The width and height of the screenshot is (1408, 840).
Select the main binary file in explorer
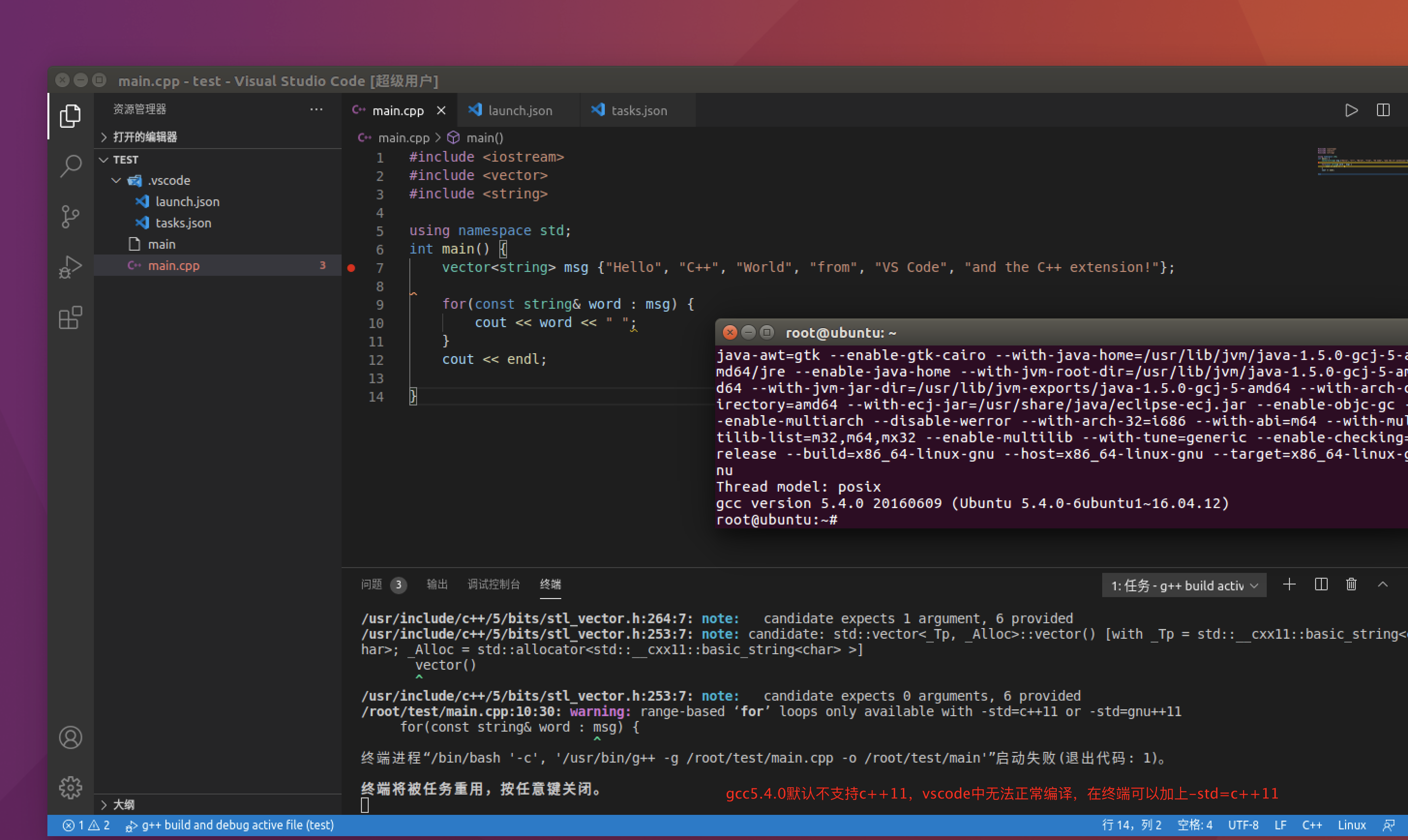pyautogui.click(x=218, y=244)
